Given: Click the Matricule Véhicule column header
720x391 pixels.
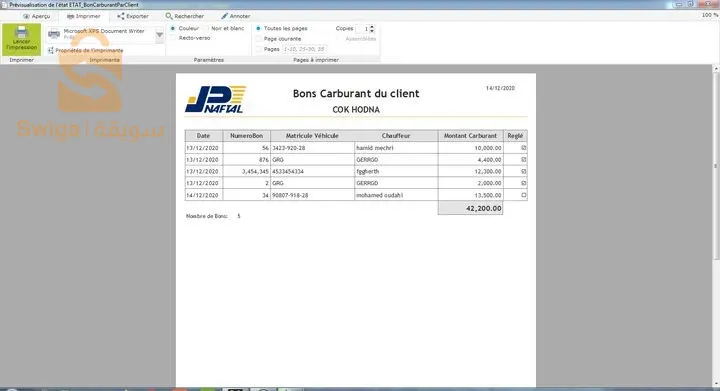Looking at the screenshot, I should (312, 136).
